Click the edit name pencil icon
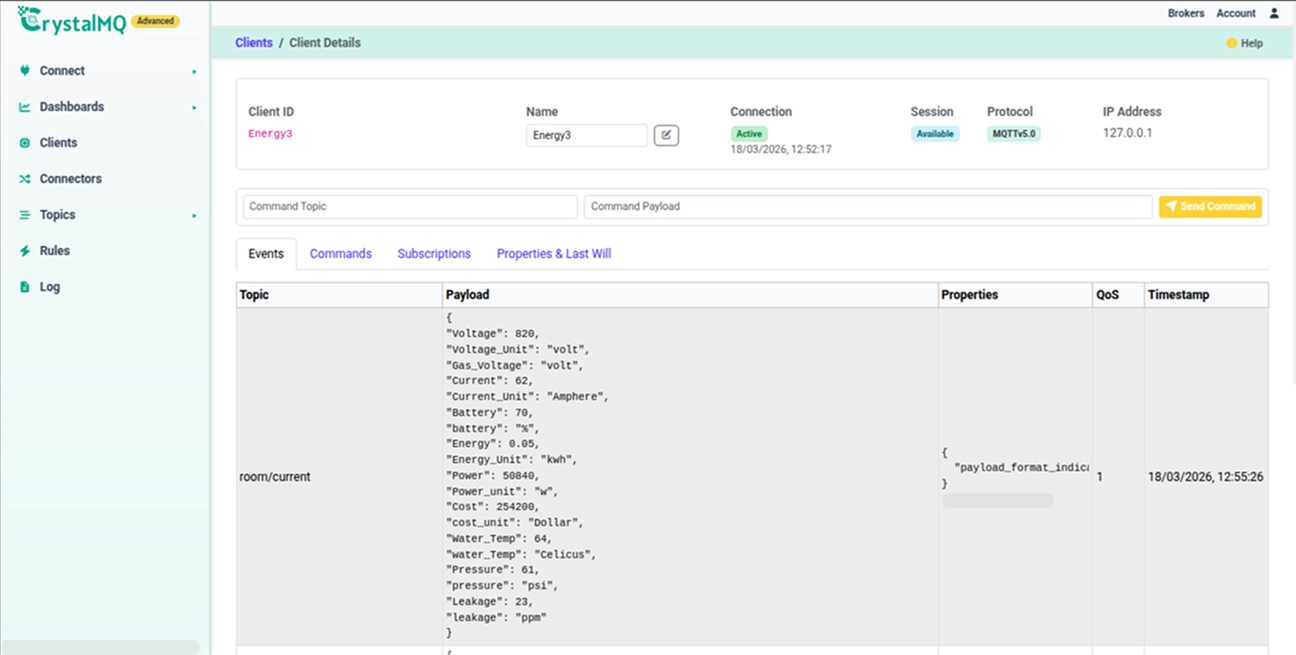 [666, 135]
